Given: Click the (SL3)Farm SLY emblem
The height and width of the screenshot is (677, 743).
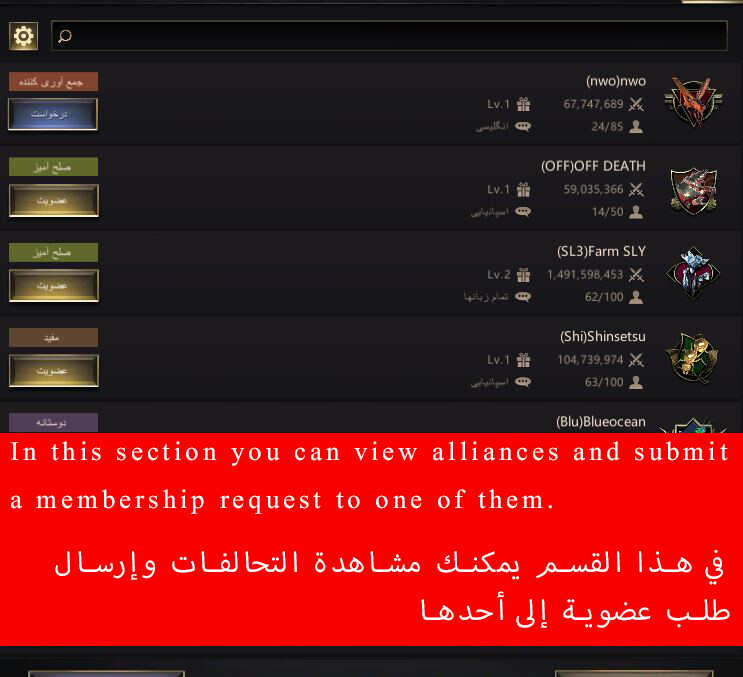Looking at the screenshot, I should pos(693,273).
